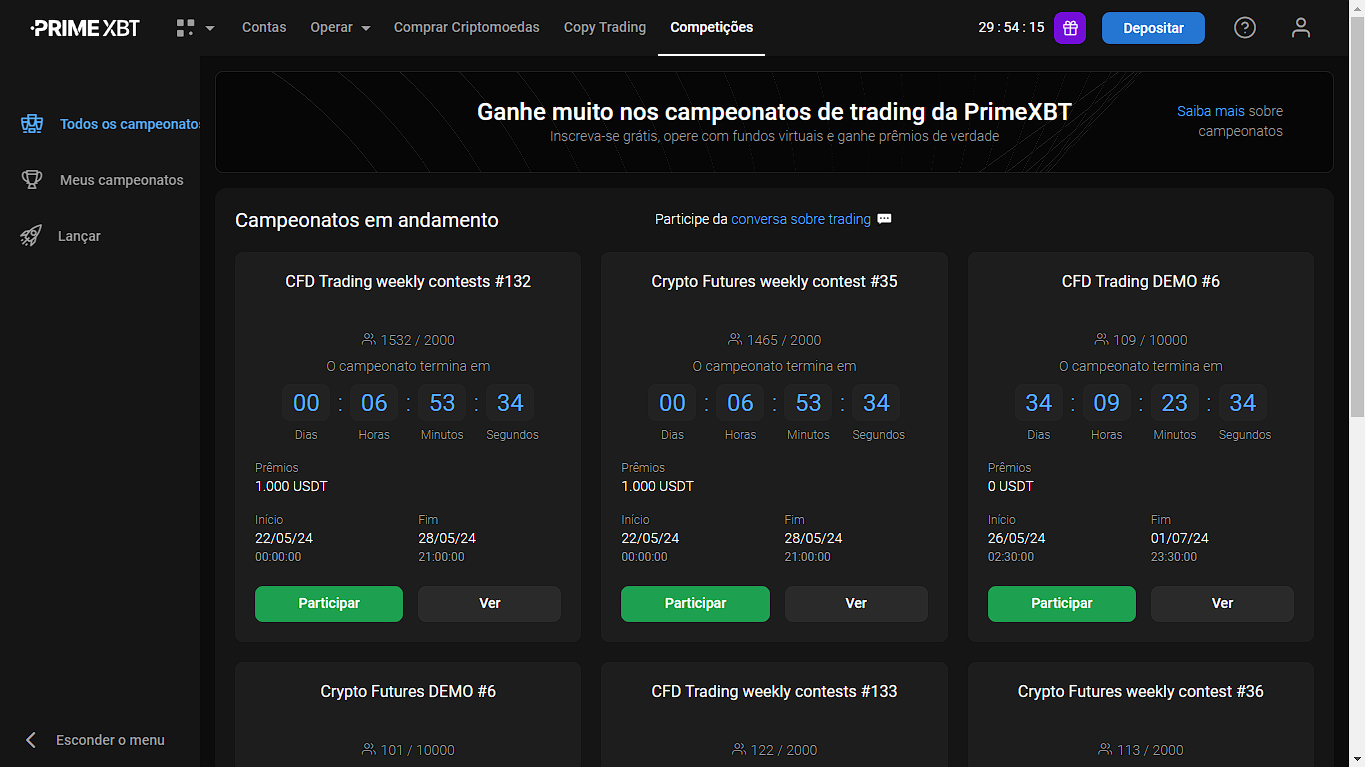The width and height of the screenshot is (1365, 767).
Task: Follow the Saiba mais link
Action: pos(1210,111)
